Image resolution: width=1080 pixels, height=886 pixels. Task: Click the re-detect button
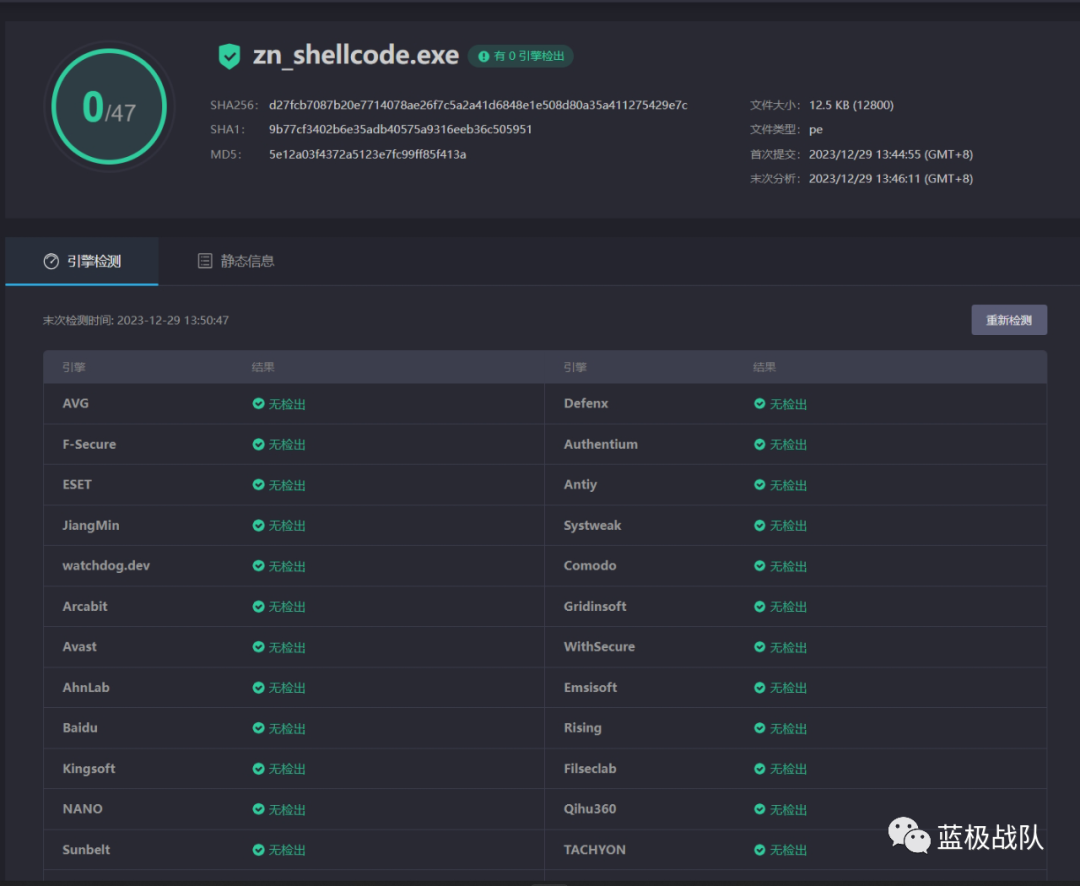coord(1009,320)
